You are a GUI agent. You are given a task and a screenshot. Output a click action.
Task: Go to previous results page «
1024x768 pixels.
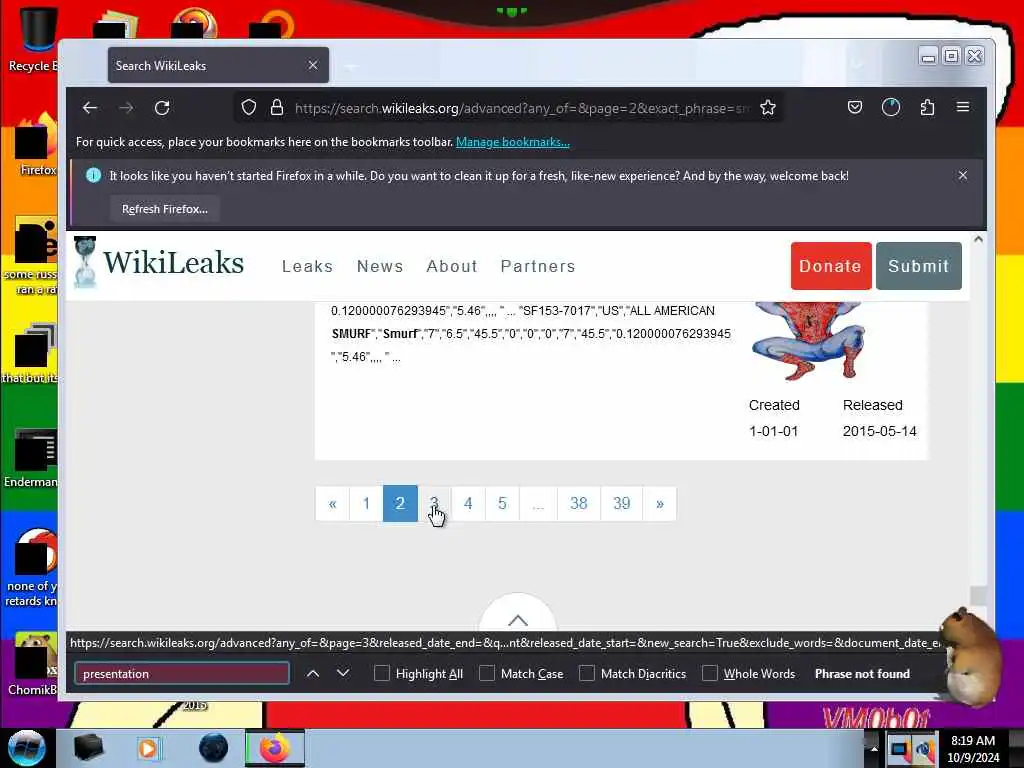[x=332, y=504]
